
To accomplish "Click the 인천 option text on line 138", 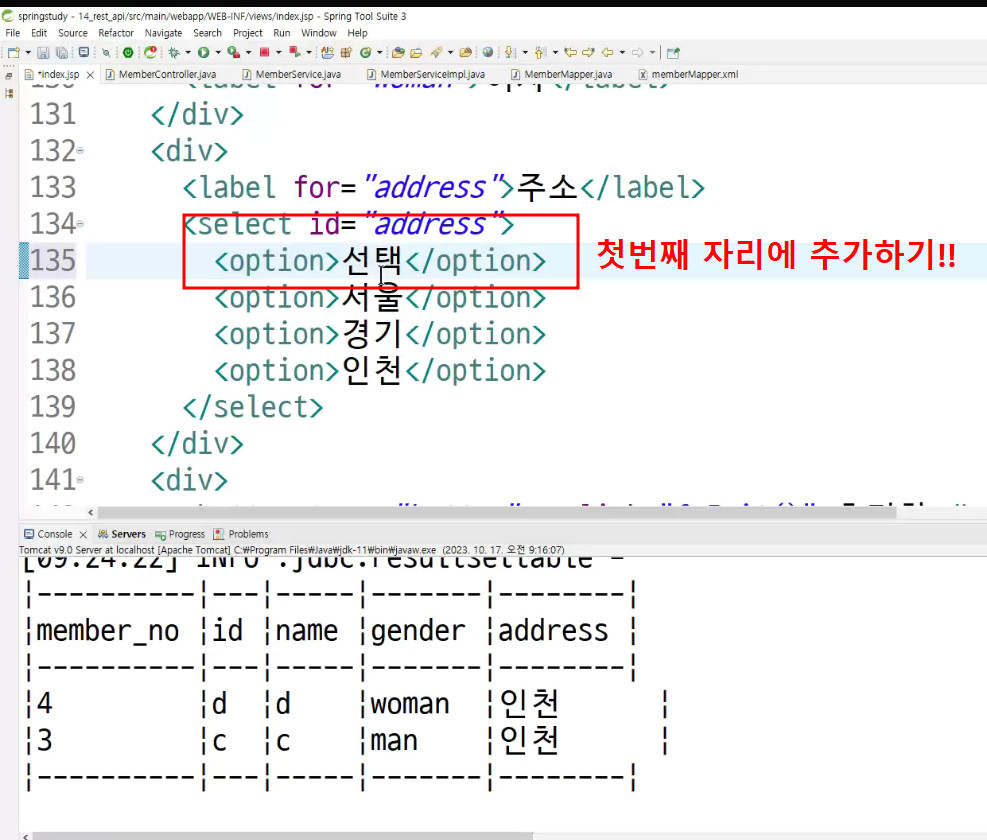I will click(x=372, y=370).
